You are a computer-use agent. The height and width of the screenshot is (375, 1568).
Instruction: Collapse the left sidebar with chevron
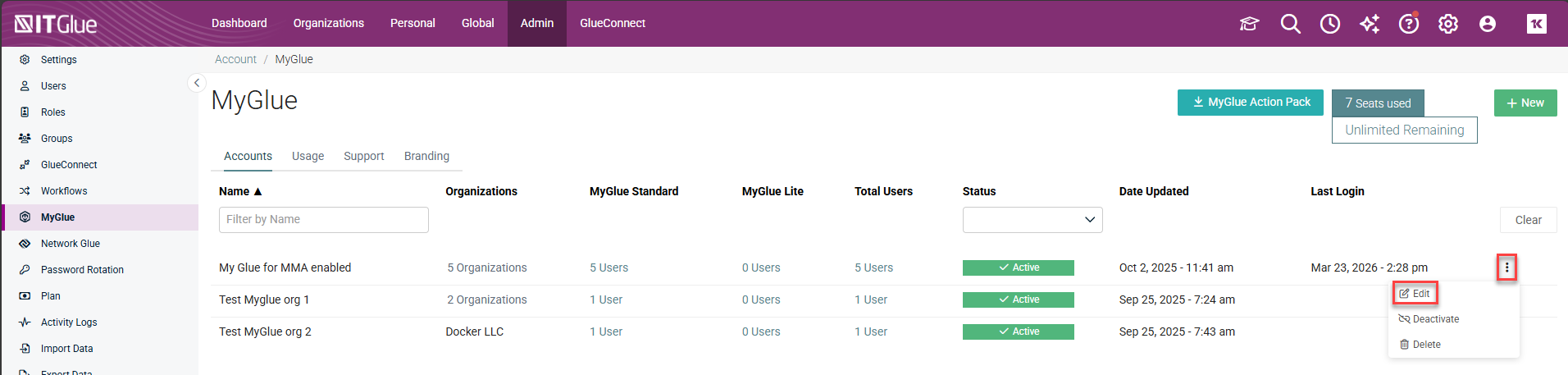click(196, 83)
